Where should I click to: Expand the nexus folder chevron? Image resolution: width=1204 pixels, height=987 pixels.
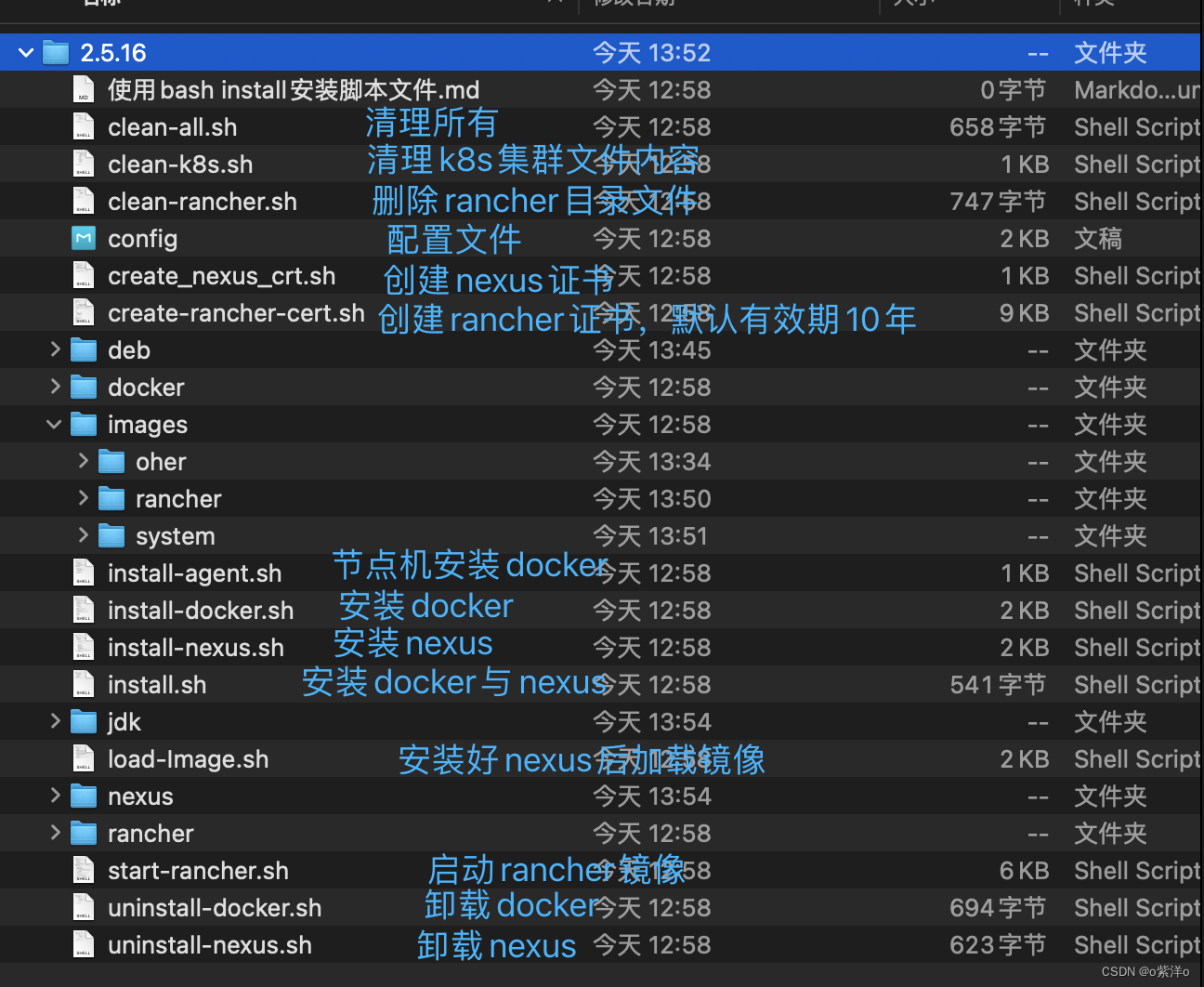(x=55, y=796)
